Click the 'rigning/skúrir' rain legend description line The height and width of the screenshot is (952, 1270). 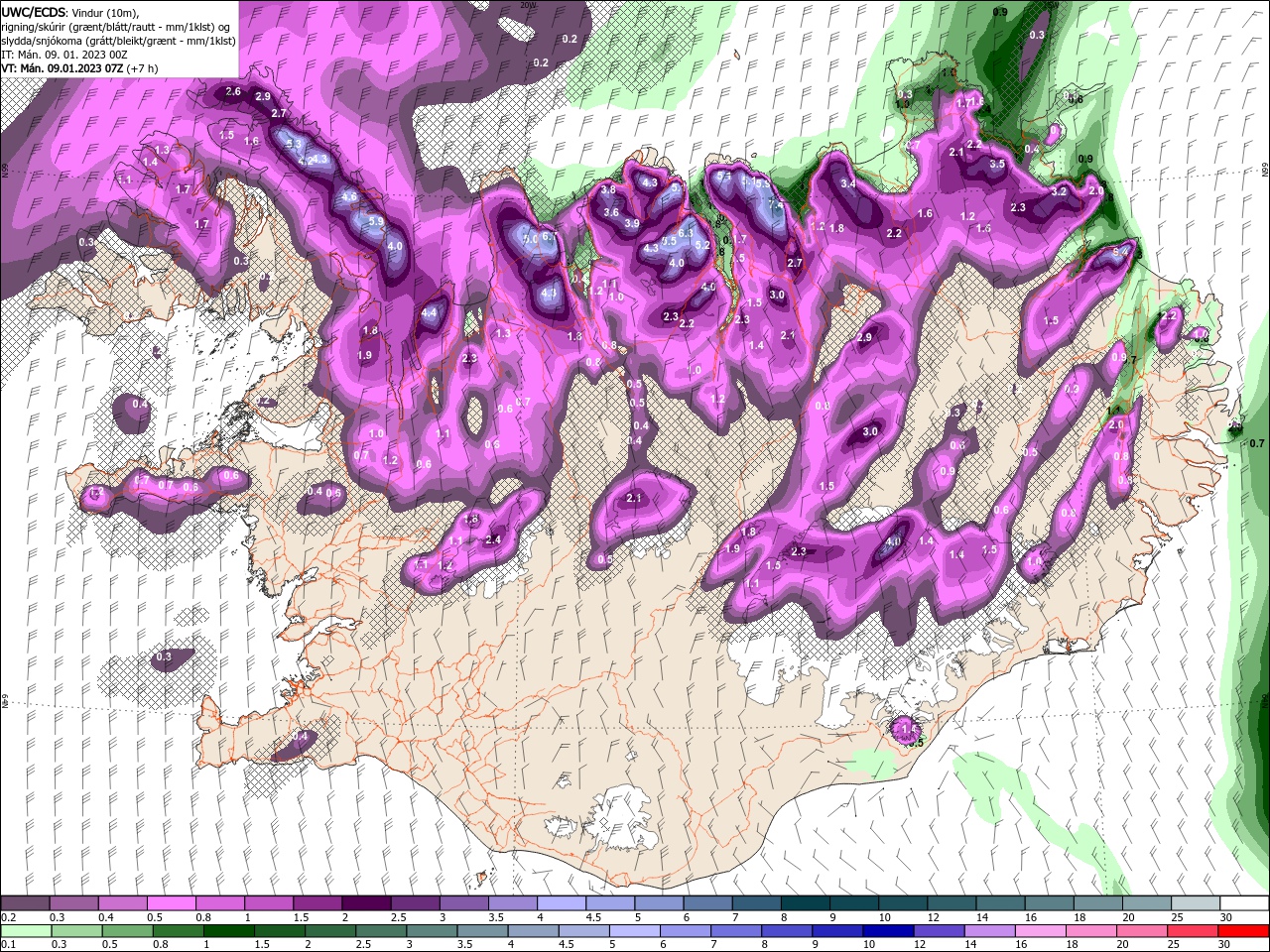pos(115,27)
